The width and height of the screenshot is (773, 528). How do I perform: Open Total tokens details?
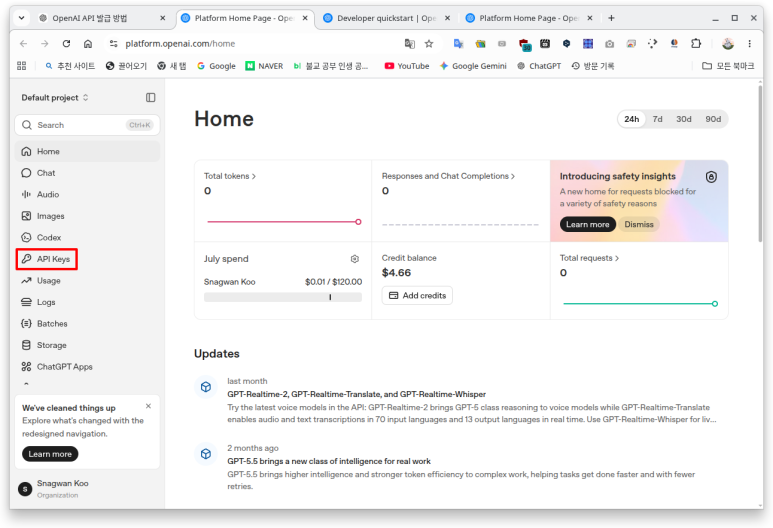(230, 176)
